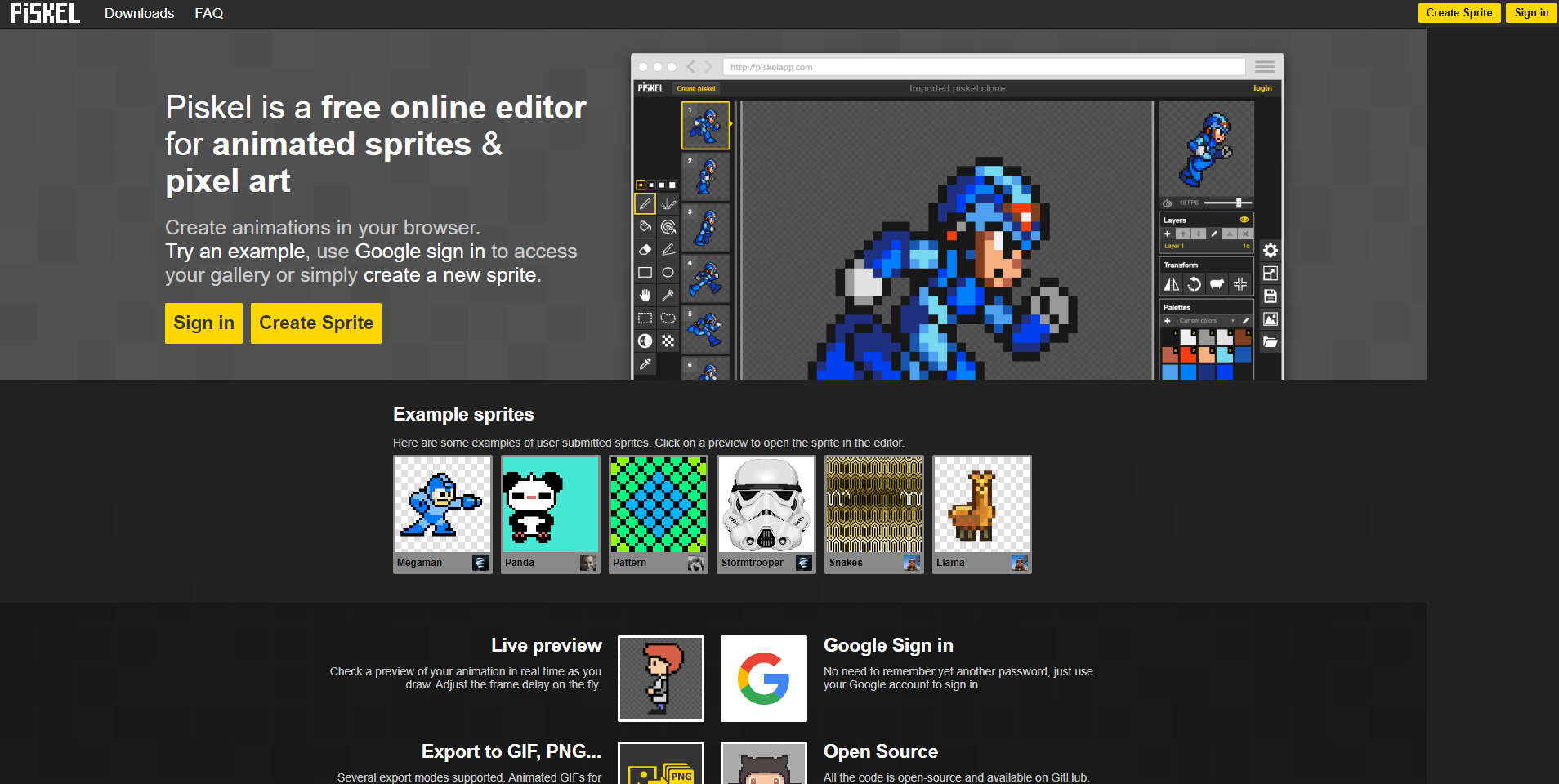Click the add layer plus icon in preview
The height and width of the screenshot is (784, 1559).
point(1168,234)
